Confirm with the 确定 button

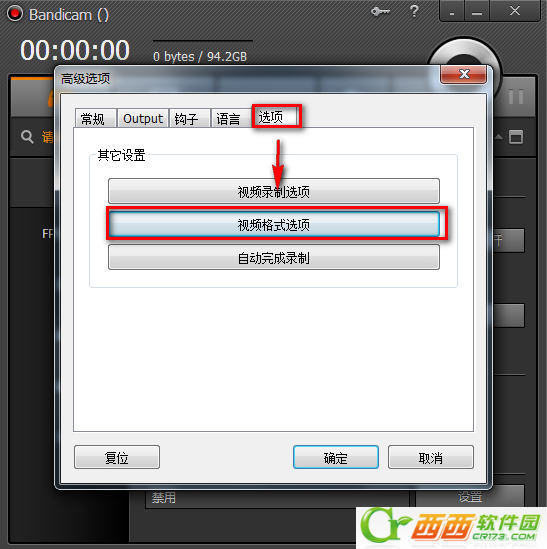(336, 457)
